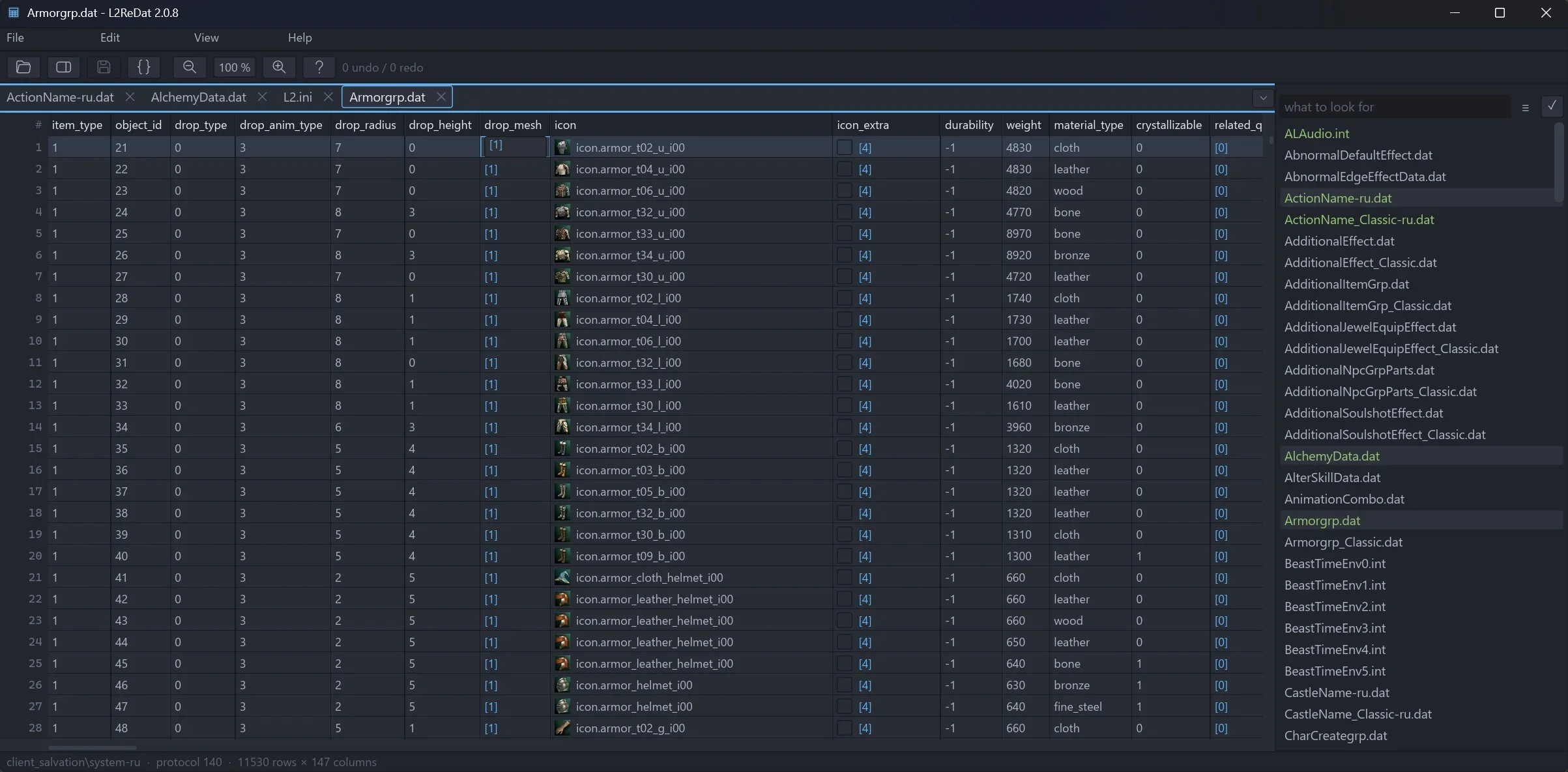Open the View menu
This screenshot has width=1568, height=772.
207,38
